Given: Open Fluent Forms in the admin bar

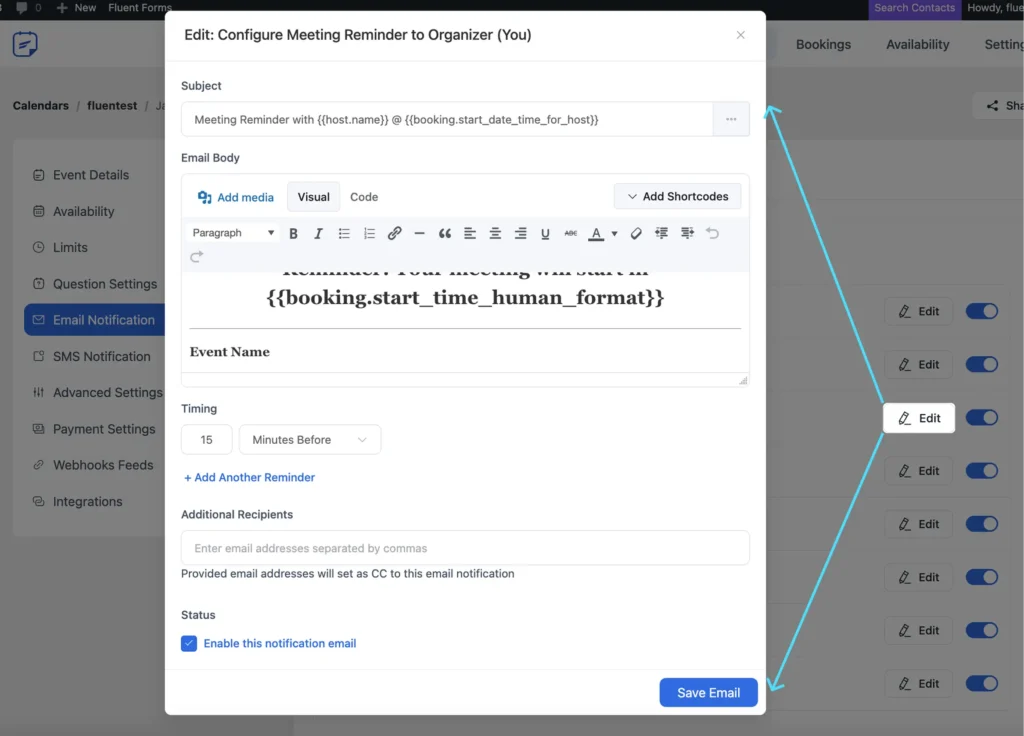Looking at the screenshot, I should [140, 8].
